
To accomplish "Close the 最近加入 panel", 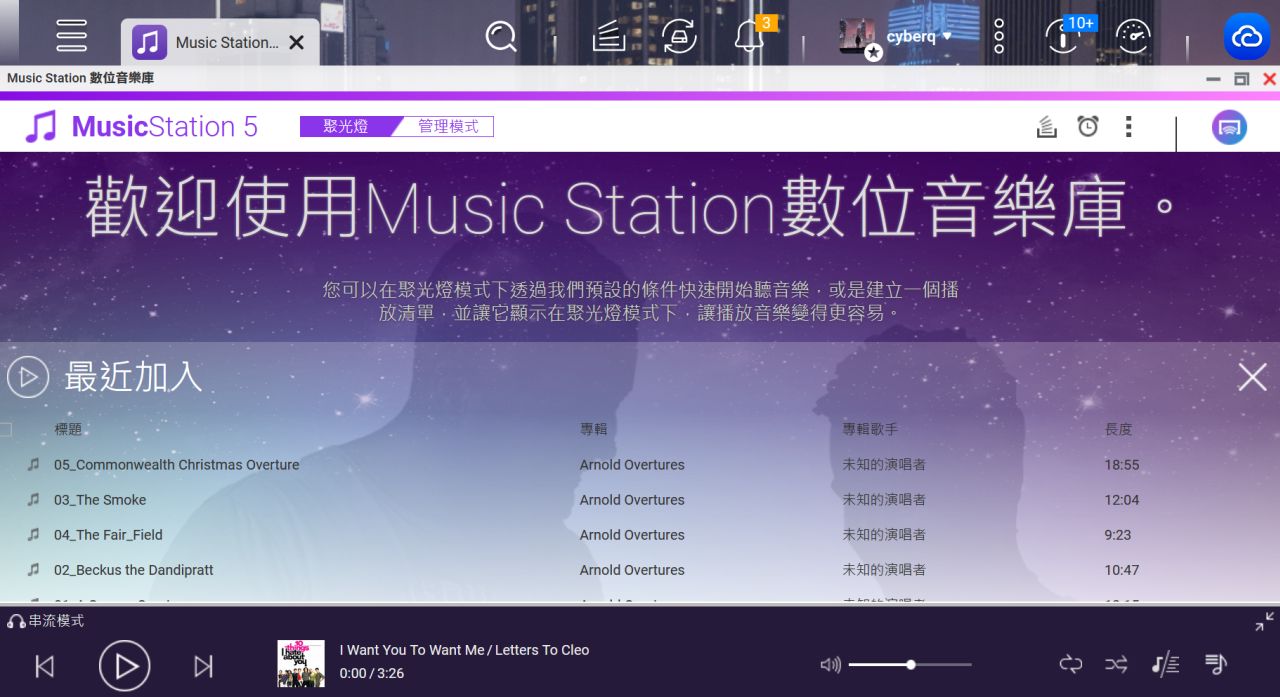I will 1252,377.
